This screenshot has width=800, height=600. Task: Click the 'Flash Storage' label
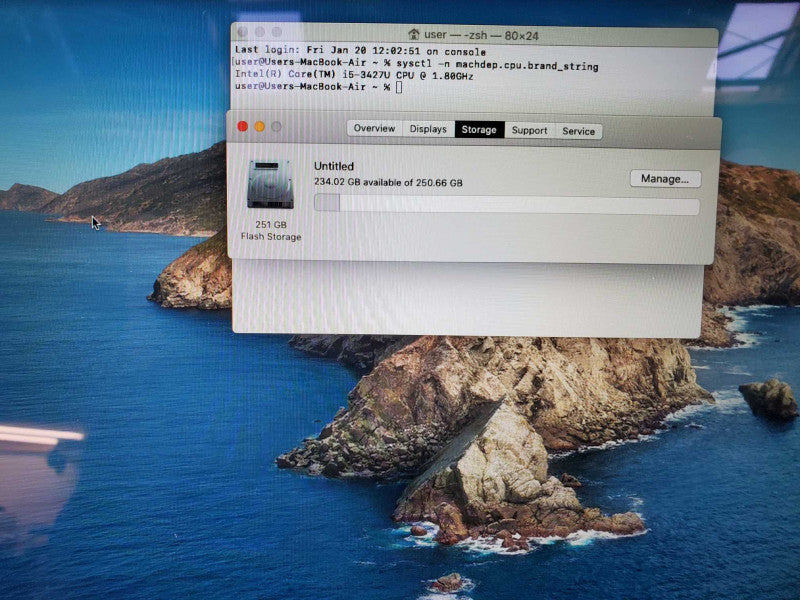[271, 237]
